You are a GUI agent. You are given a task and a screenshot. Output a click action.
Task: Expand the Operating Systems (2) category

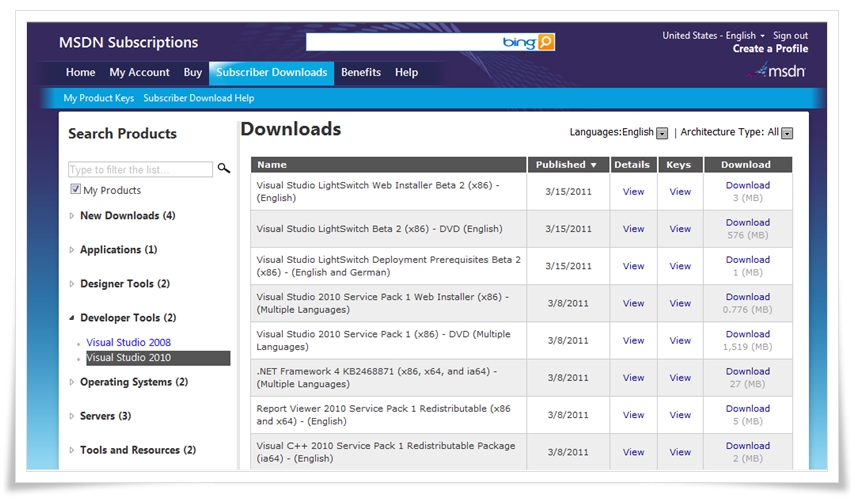[71, 382]
